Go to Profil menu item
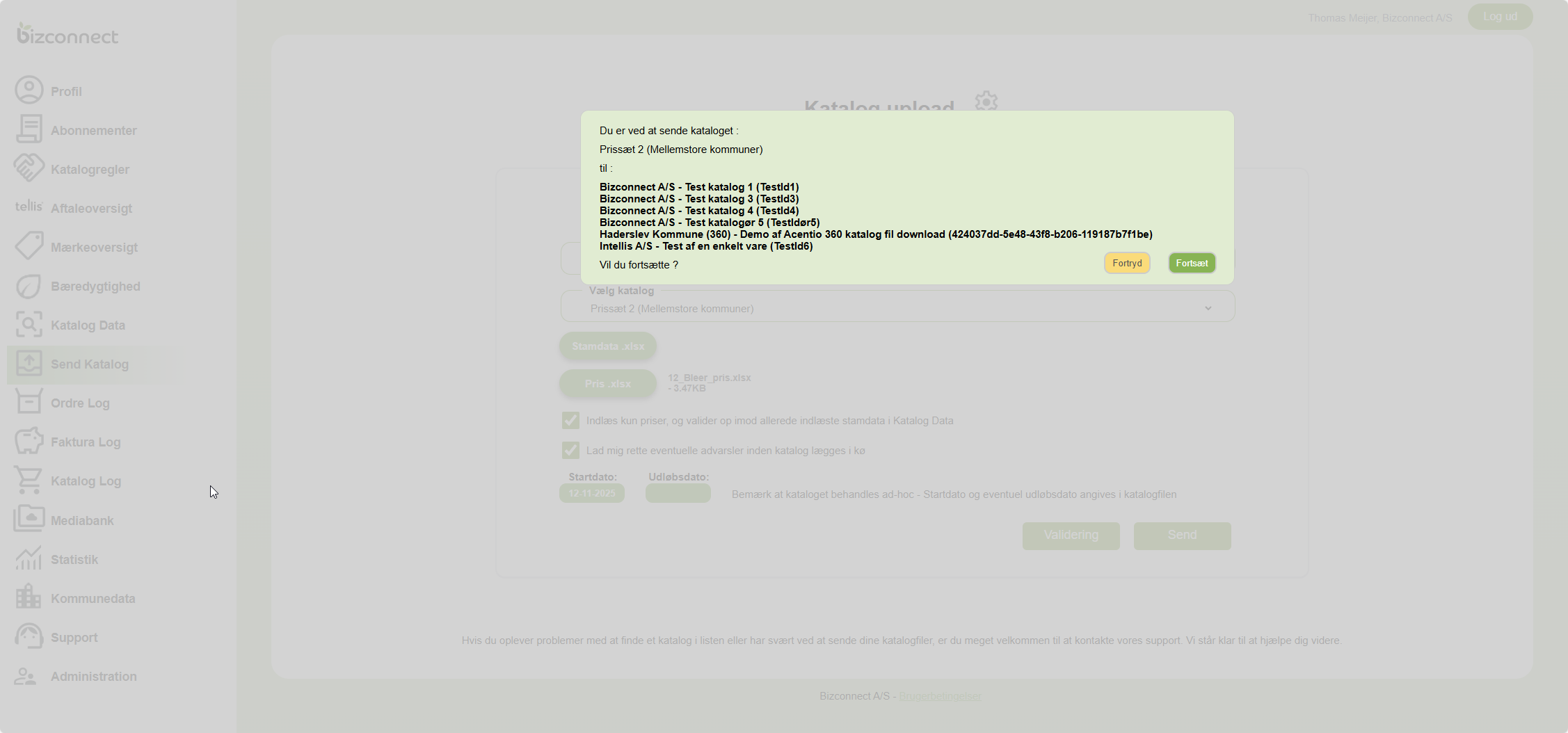This screenshot has height=733, width=1568. click(66, 91)
